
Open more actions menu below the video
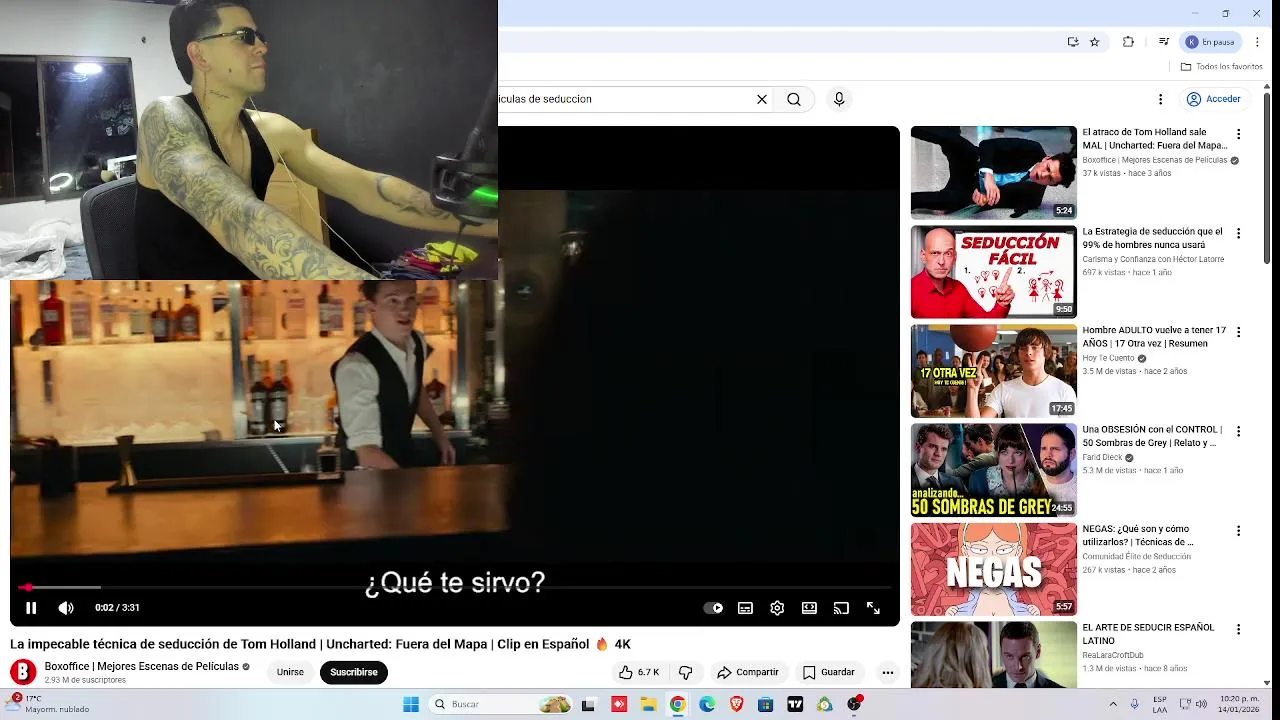[x=887, y=672]
